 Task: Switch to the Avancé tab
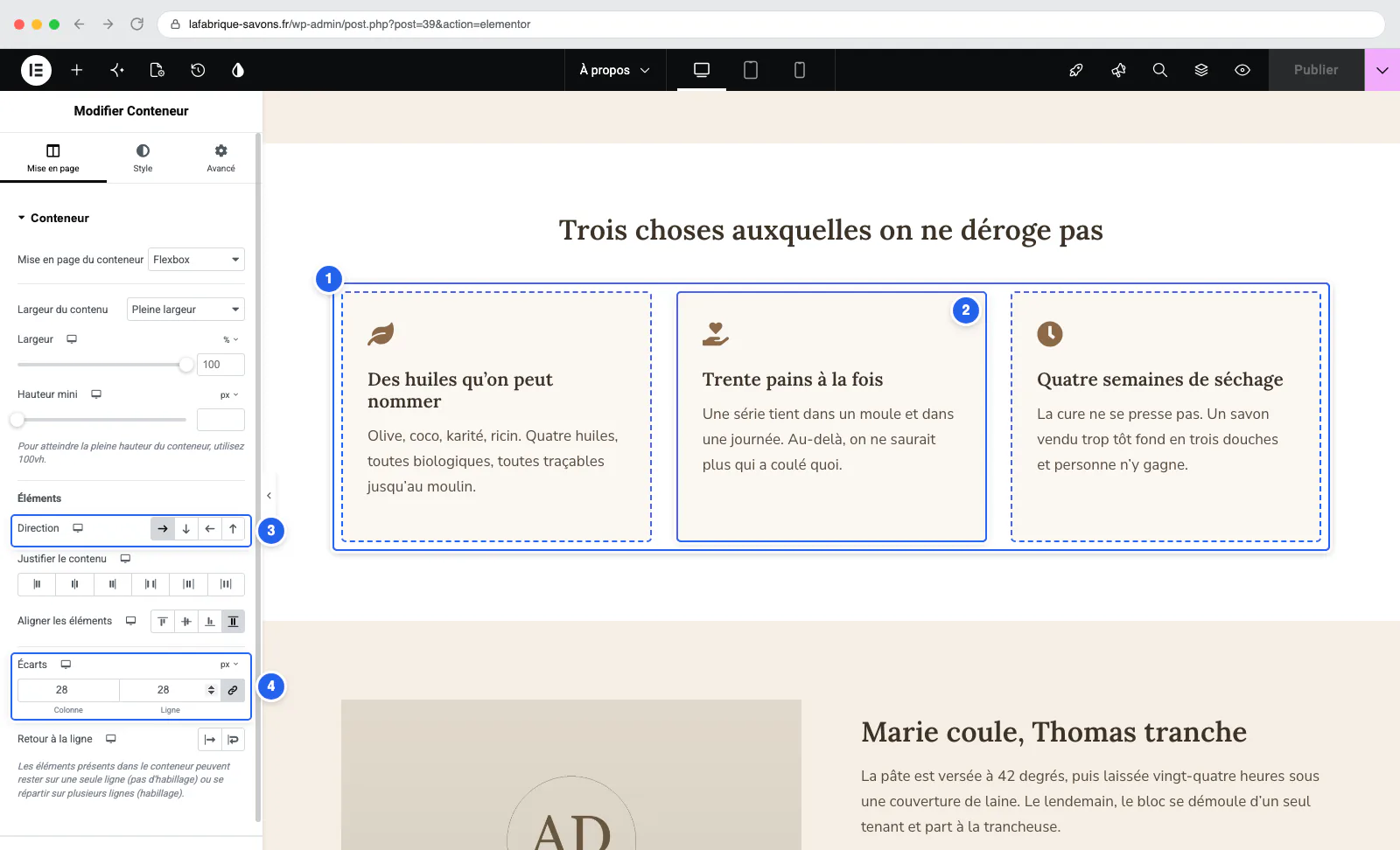(220, 158)
